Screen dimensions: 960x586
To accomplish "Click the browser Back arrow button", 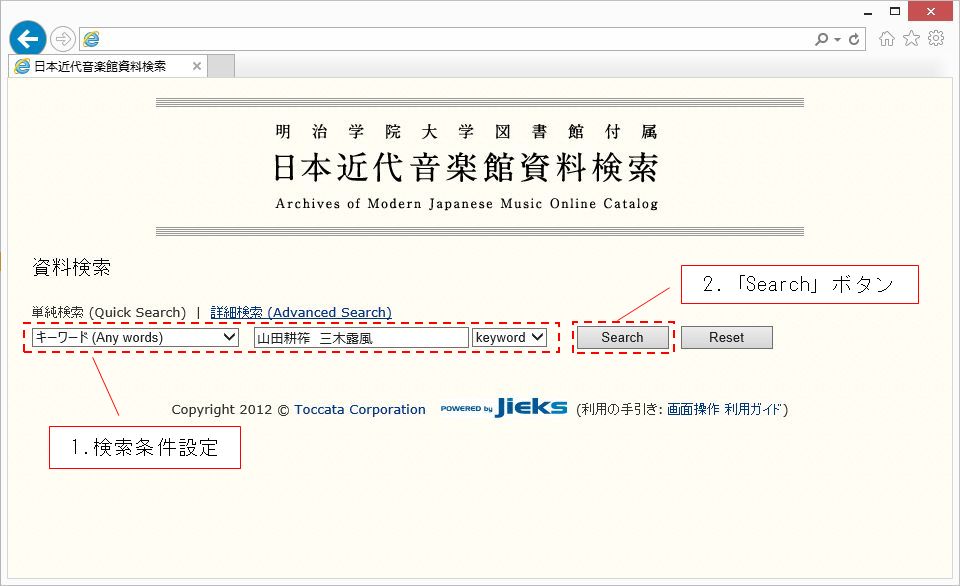I will tap(28, 38).
